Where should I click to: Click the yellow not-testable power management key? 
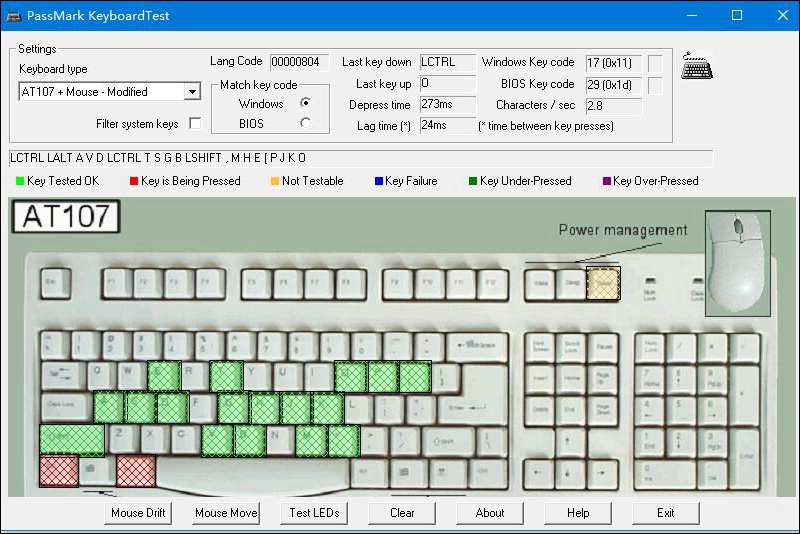coord(603,283)
